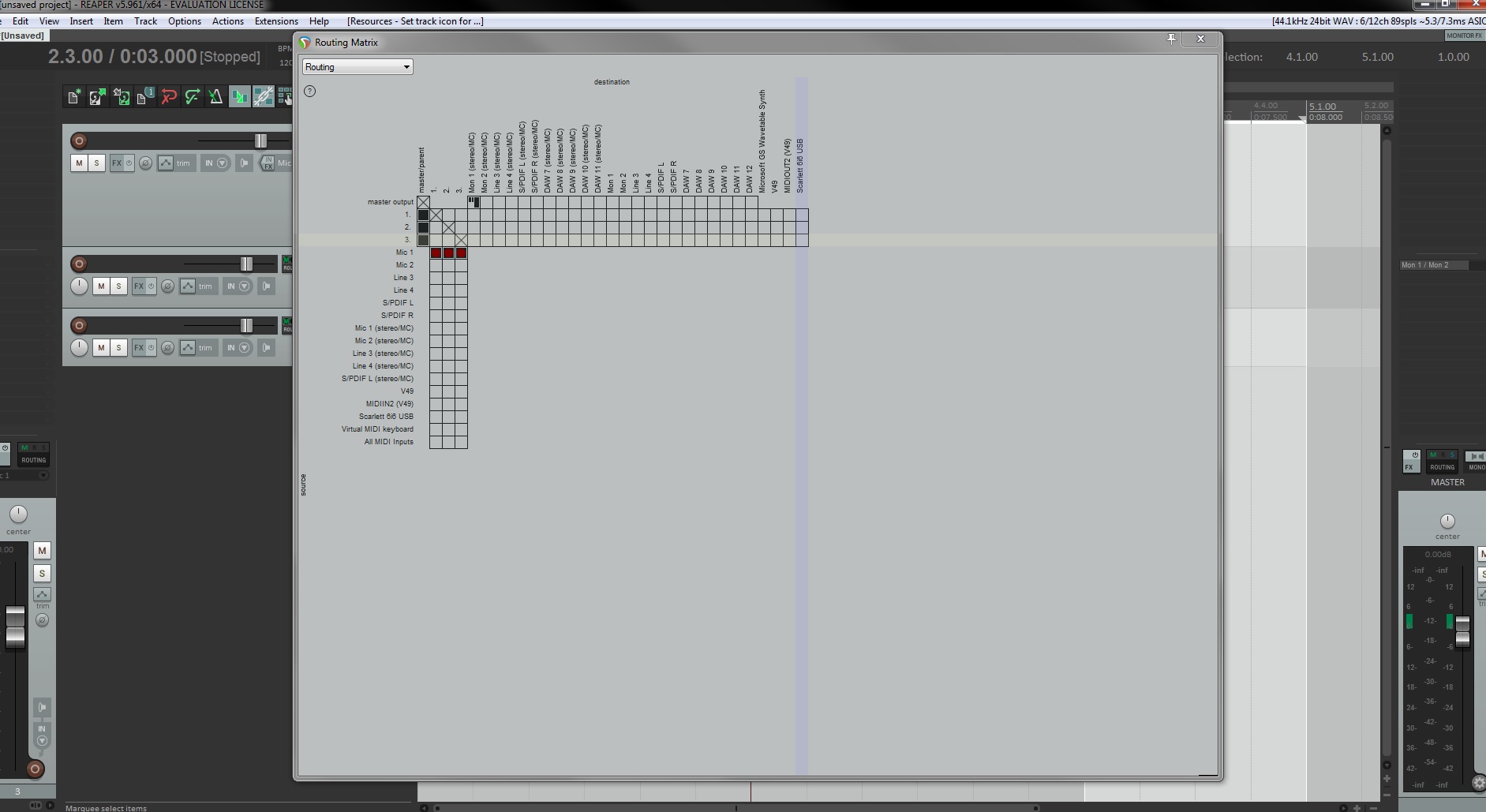
Task: Toggle Mic 1 to track 3 routing cell
Action: 461,253
